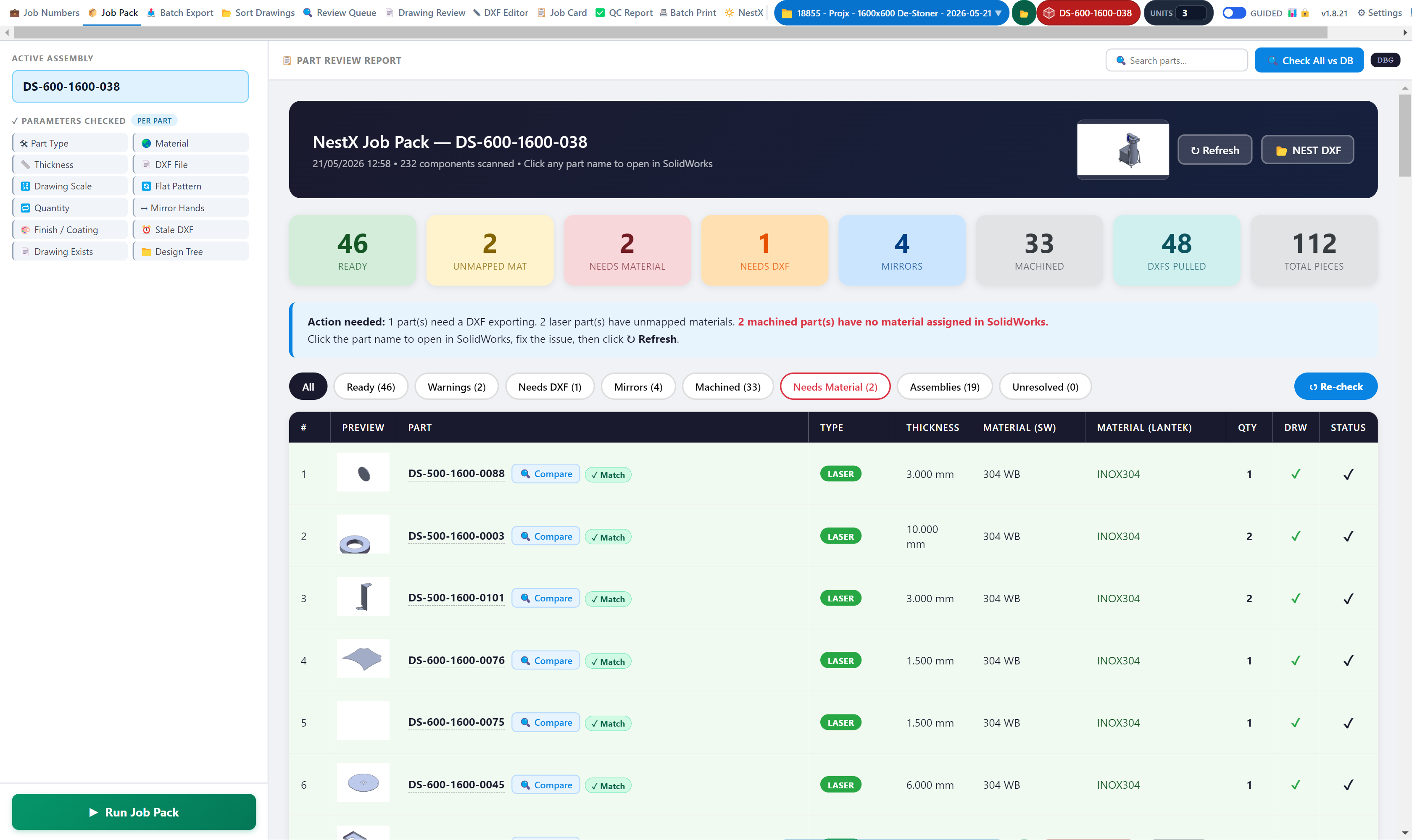Filter by Machined (33)
This screenshot has width=1412, height=840.
click(x=728, y=386)
